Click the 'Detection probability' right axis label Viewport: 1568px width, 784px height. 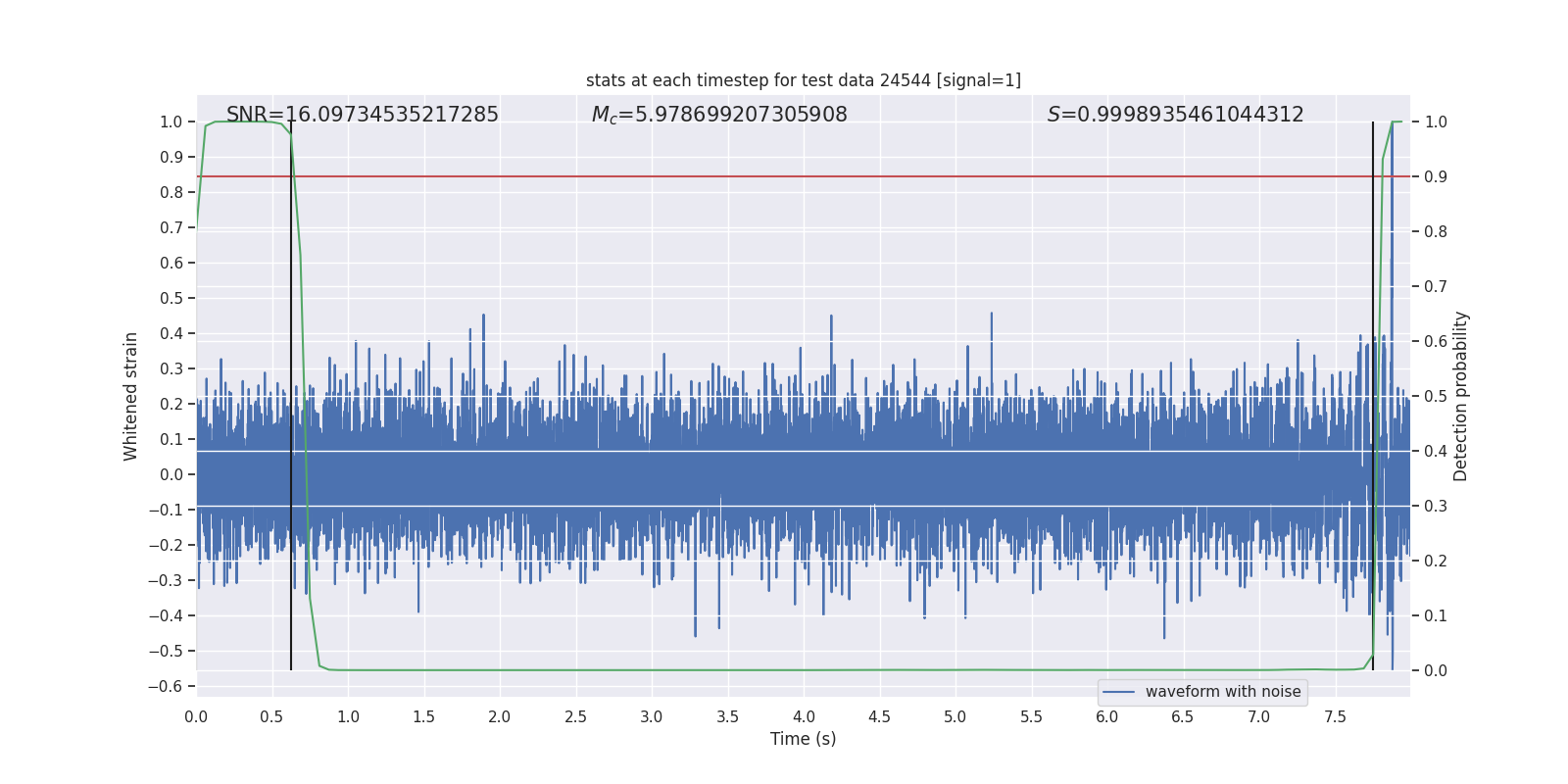point(1461,396)
